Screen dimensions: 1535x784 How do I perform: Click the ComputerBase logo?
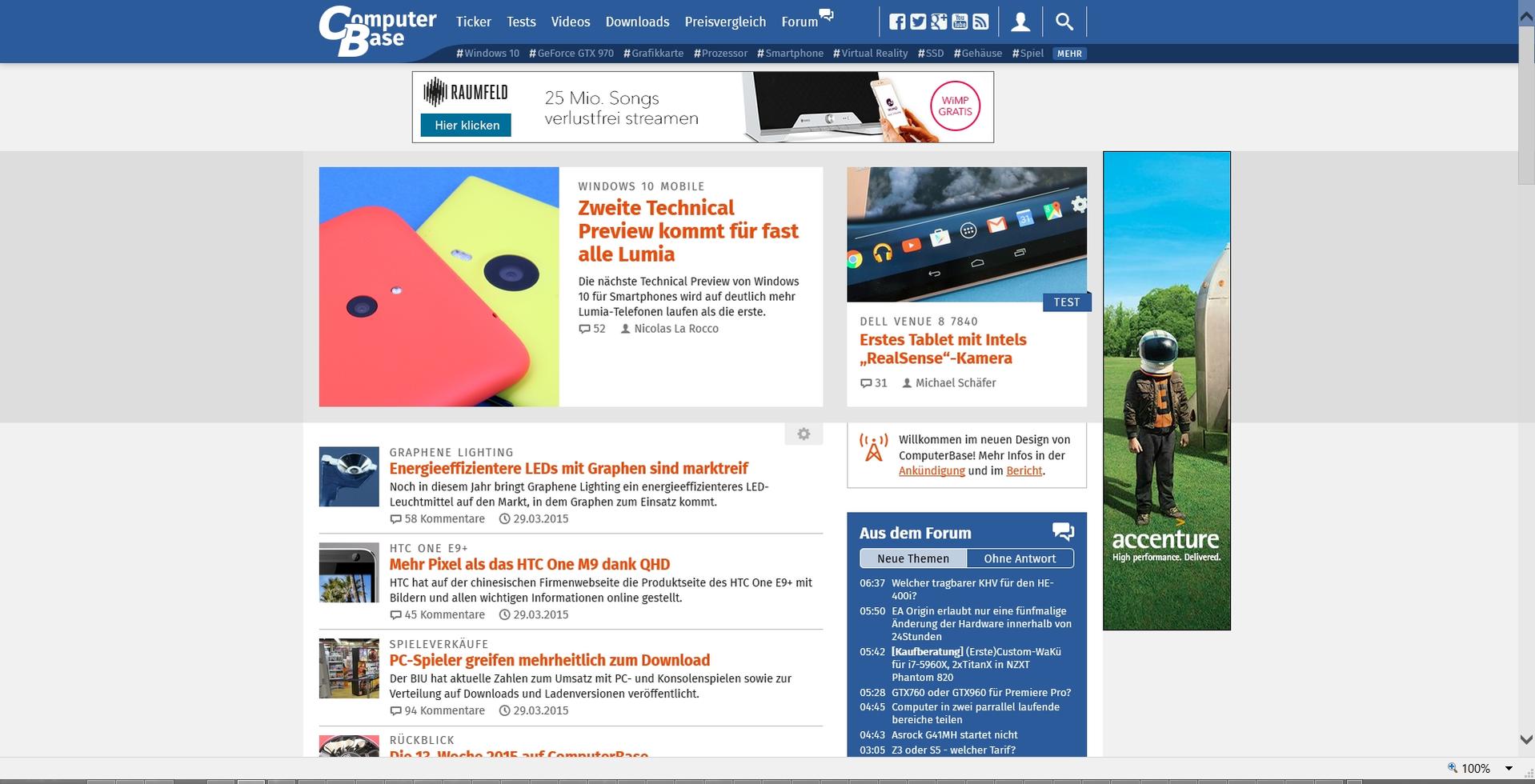[377, 31]
